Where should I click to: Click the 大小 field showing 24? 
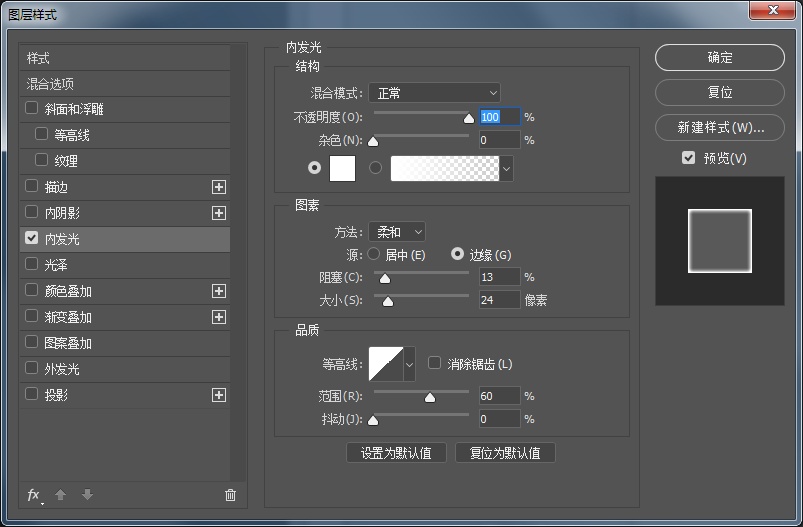click(x=499, y=300)
